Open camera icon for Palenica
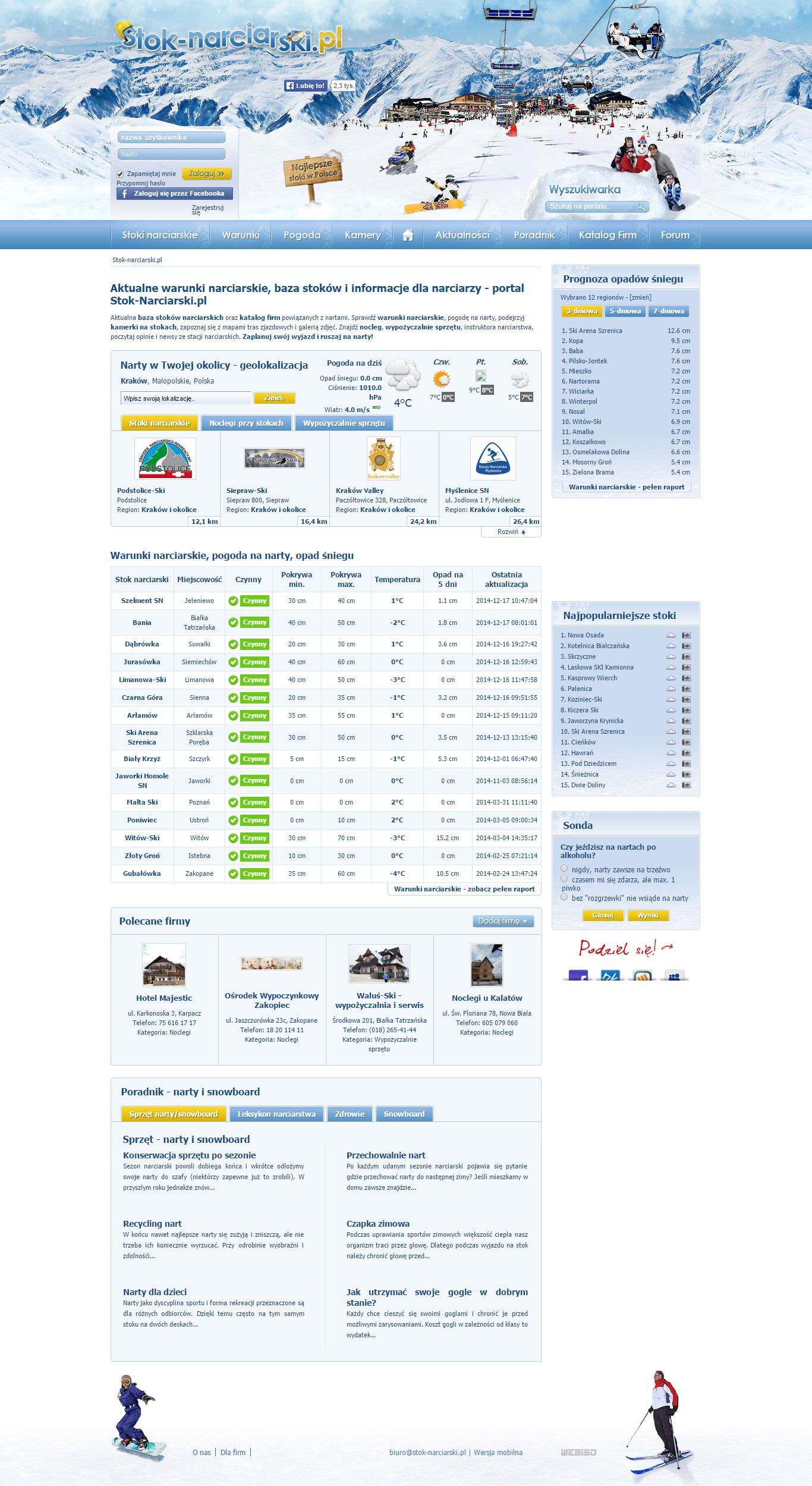The width and height of the screenshot is (812, 1486). (686, 689)
